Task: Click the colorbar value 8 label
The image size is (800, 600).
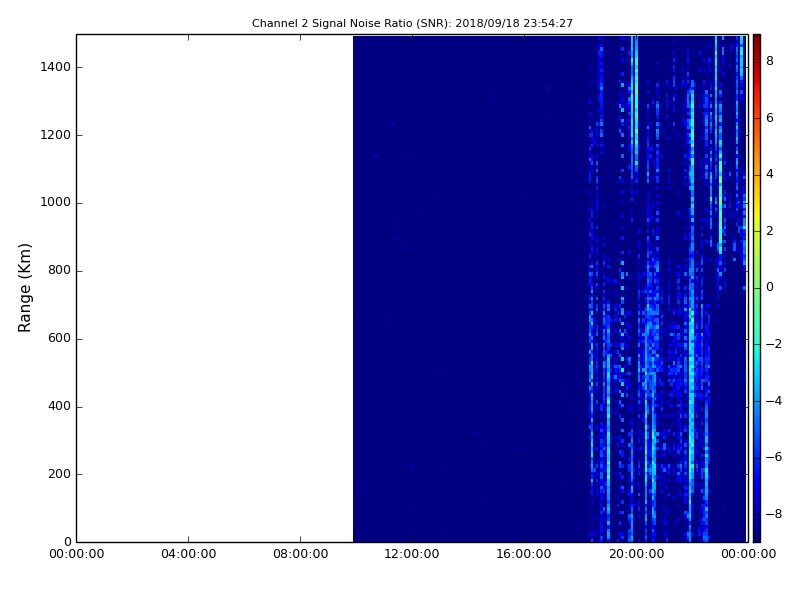Action: (770, 61)
